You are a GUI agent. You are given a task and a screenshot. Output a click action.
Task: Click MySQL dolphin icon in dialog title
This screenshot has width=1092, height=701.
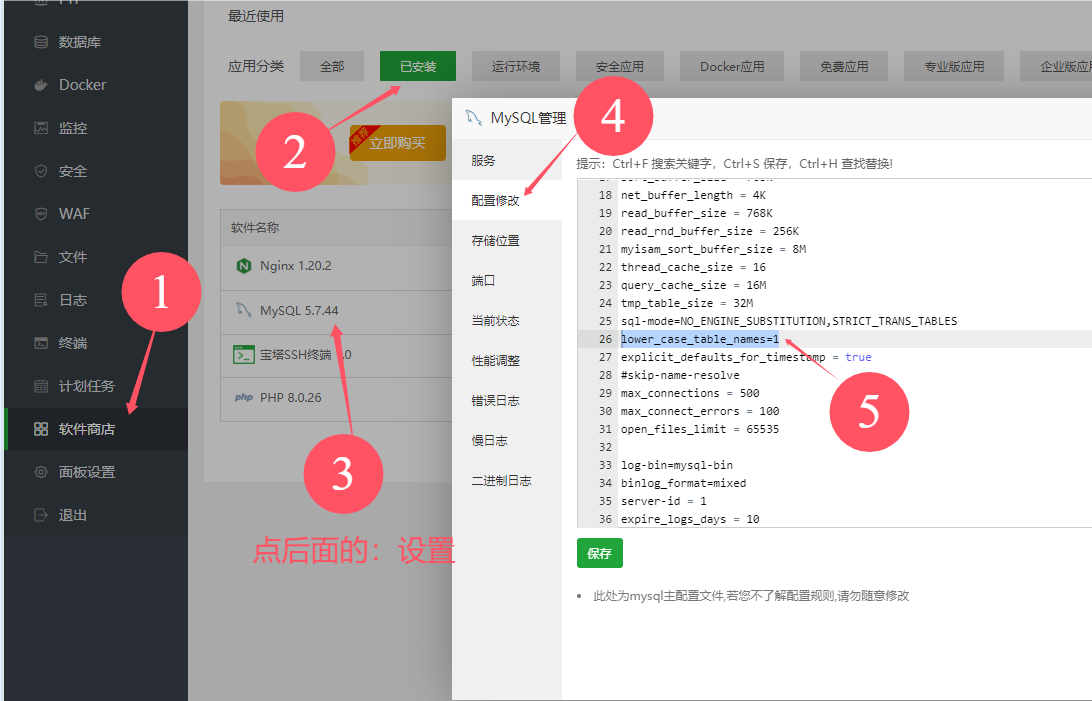pyautogui.click(x=474, y=118)
